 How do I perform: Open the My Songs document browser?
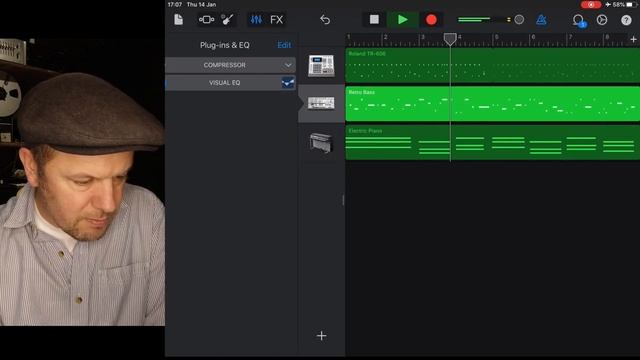click(x=178, y=20)
